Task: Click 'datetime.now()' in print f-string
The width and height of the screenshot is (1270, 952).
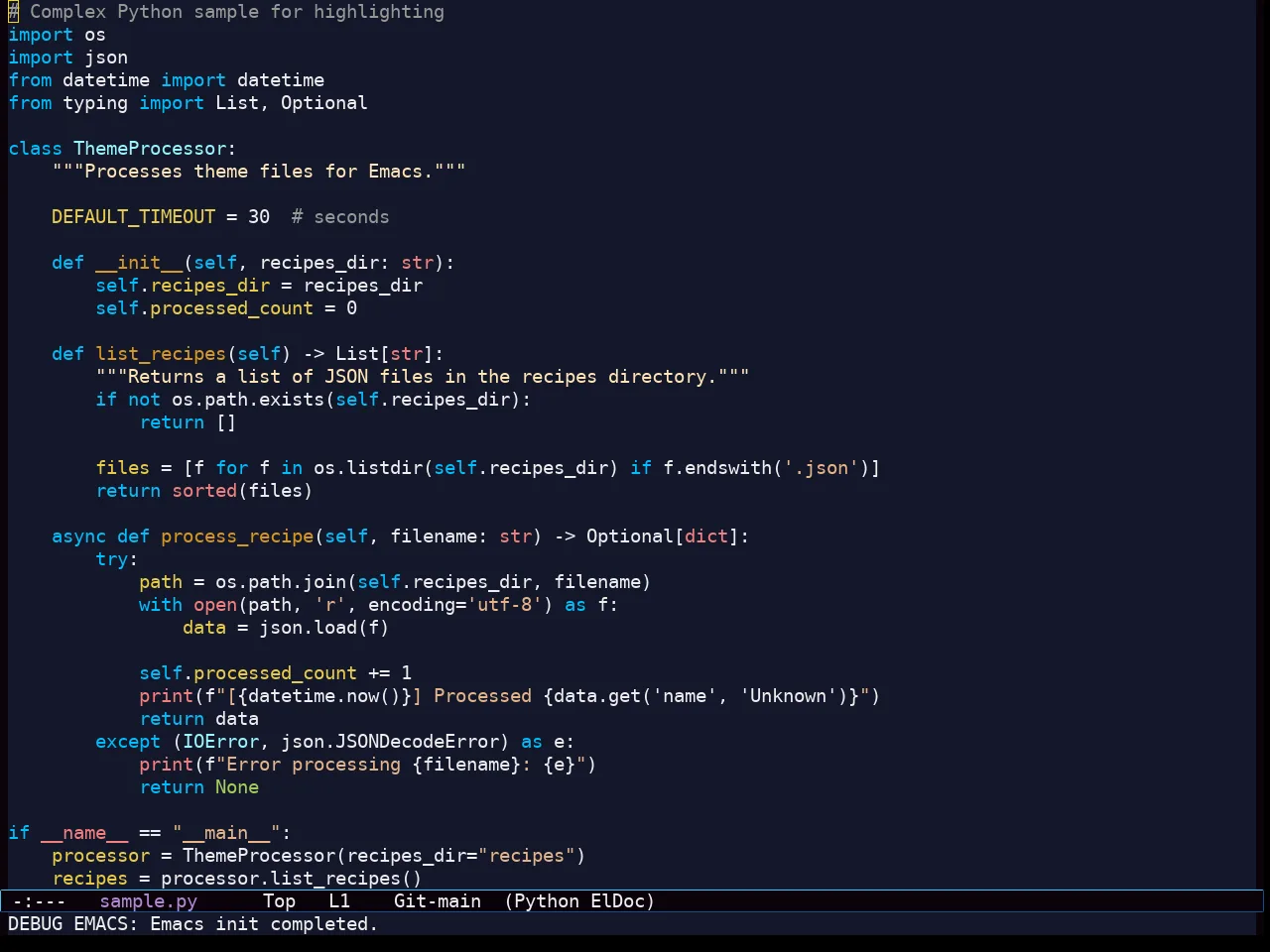Action: click(x=324, y=696)
